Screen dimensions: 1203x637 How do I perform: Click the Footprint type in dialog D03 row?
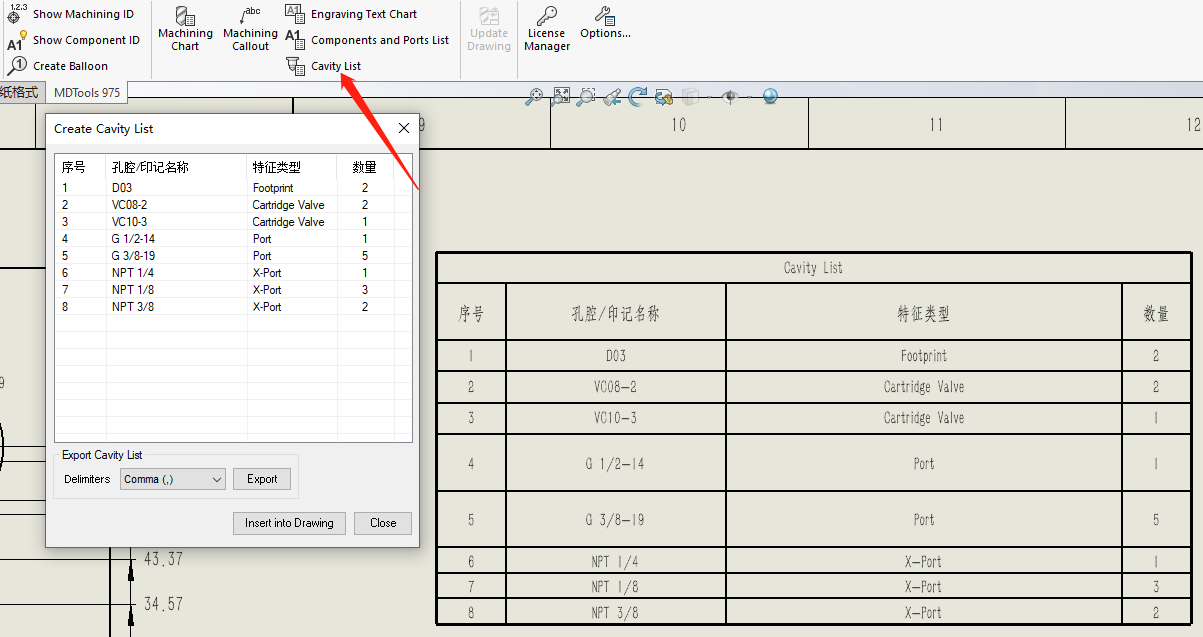(x=273, y=188)
